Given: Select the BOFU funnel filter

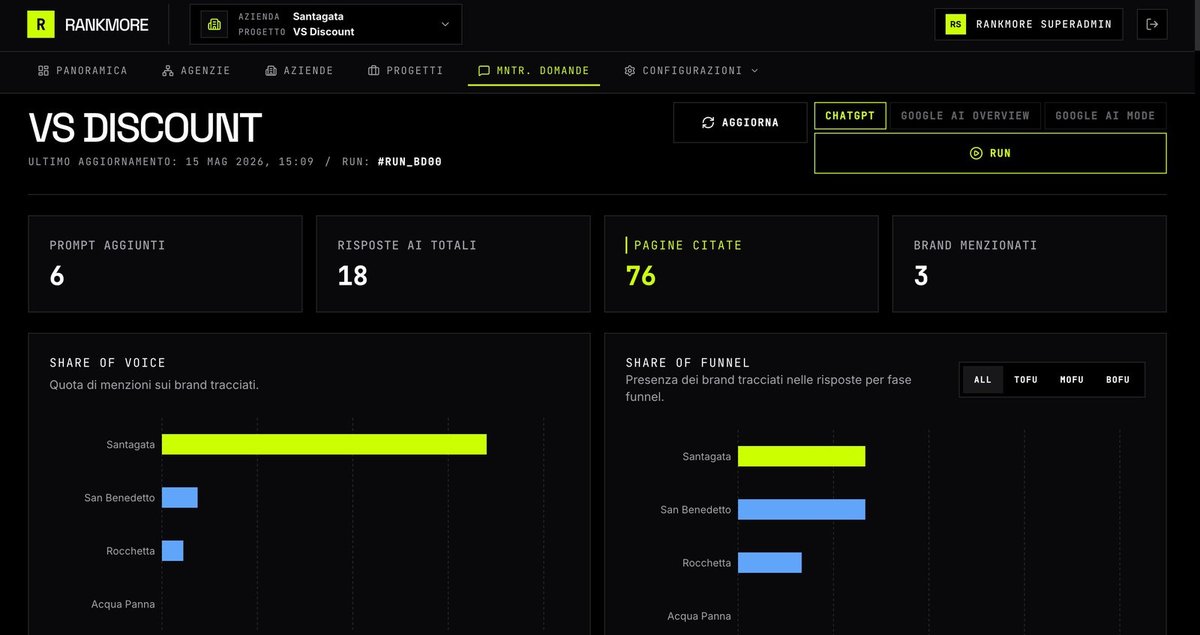Looking at the screenshot, I should (1118, 380).
